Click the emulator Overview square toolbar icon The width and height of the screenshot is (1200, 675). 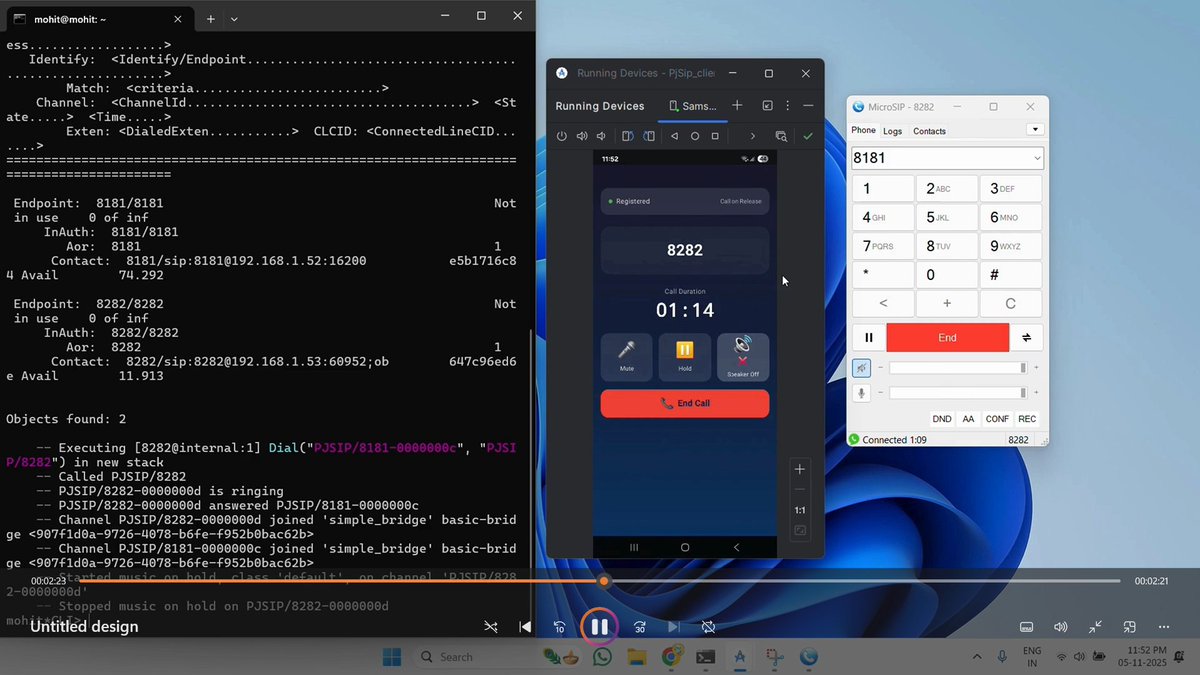click(x=715, y=136)
